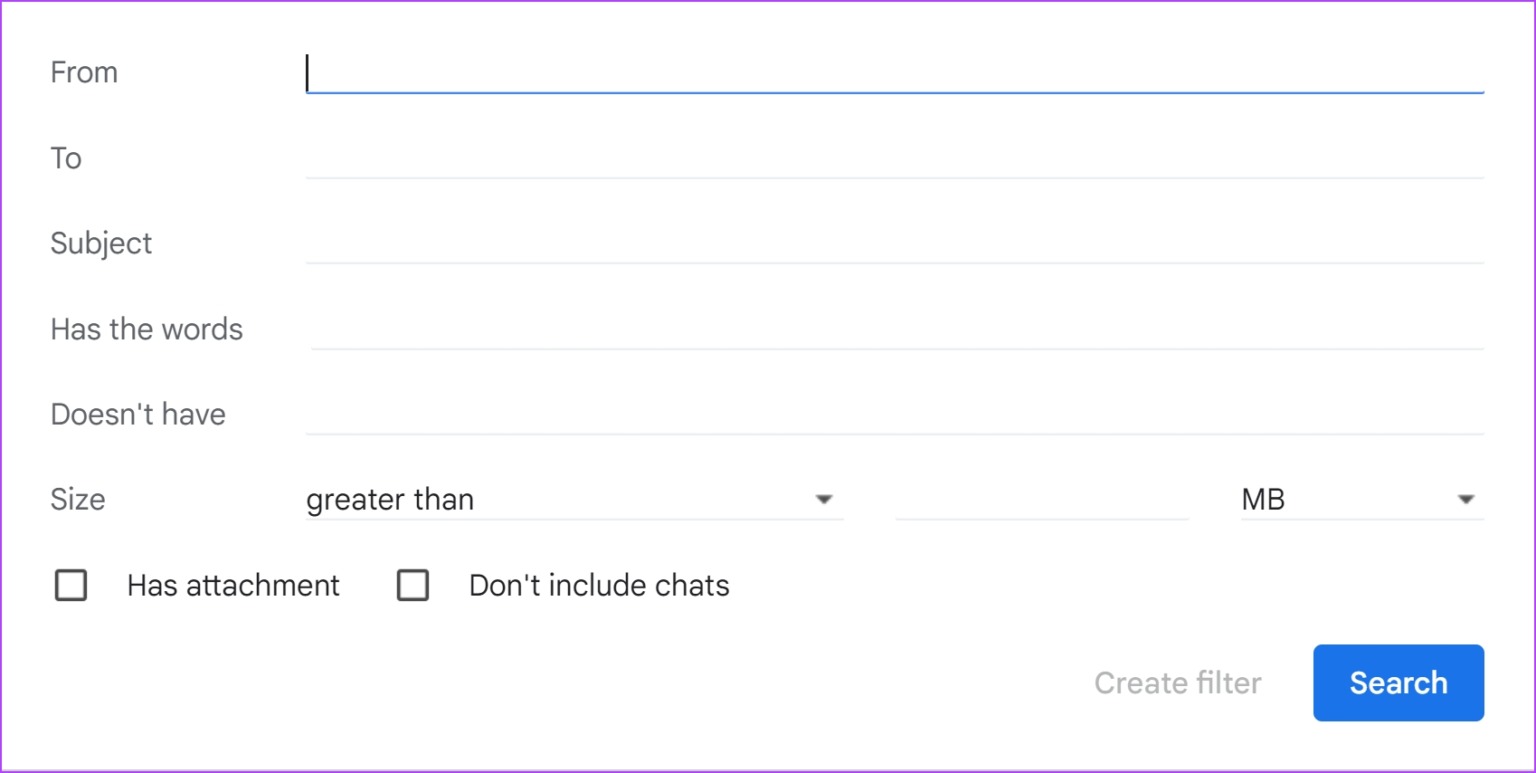This screenshot has width=1536, height=773.
Task: Change the email size unit from MB
Action: tap(1360, 498)
